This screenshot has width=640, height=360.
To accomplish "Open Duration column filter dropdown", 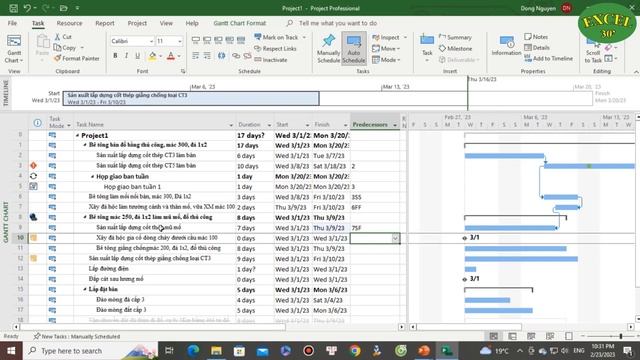I will point(269,125).
